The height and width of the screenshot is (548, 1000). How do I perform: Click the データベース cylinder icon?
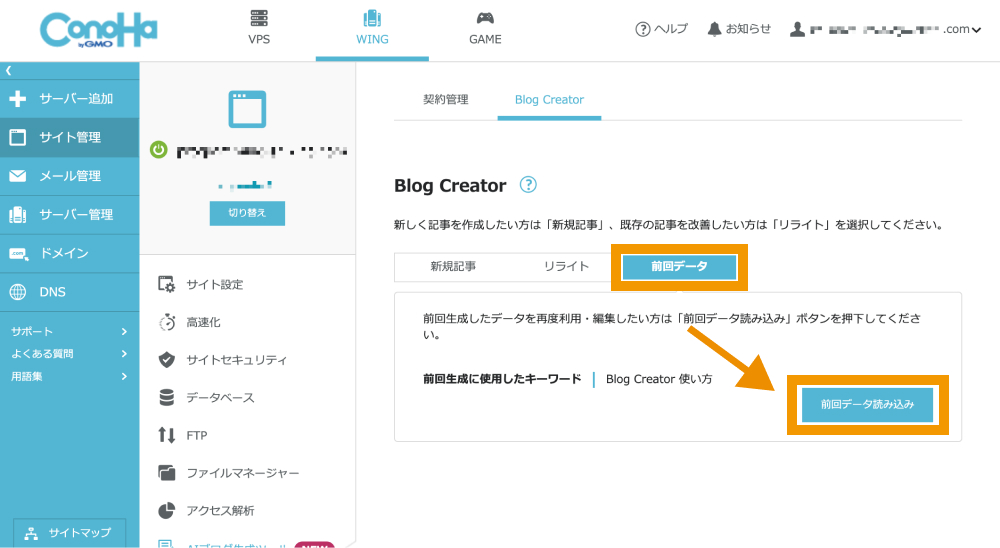pos(166,397)
